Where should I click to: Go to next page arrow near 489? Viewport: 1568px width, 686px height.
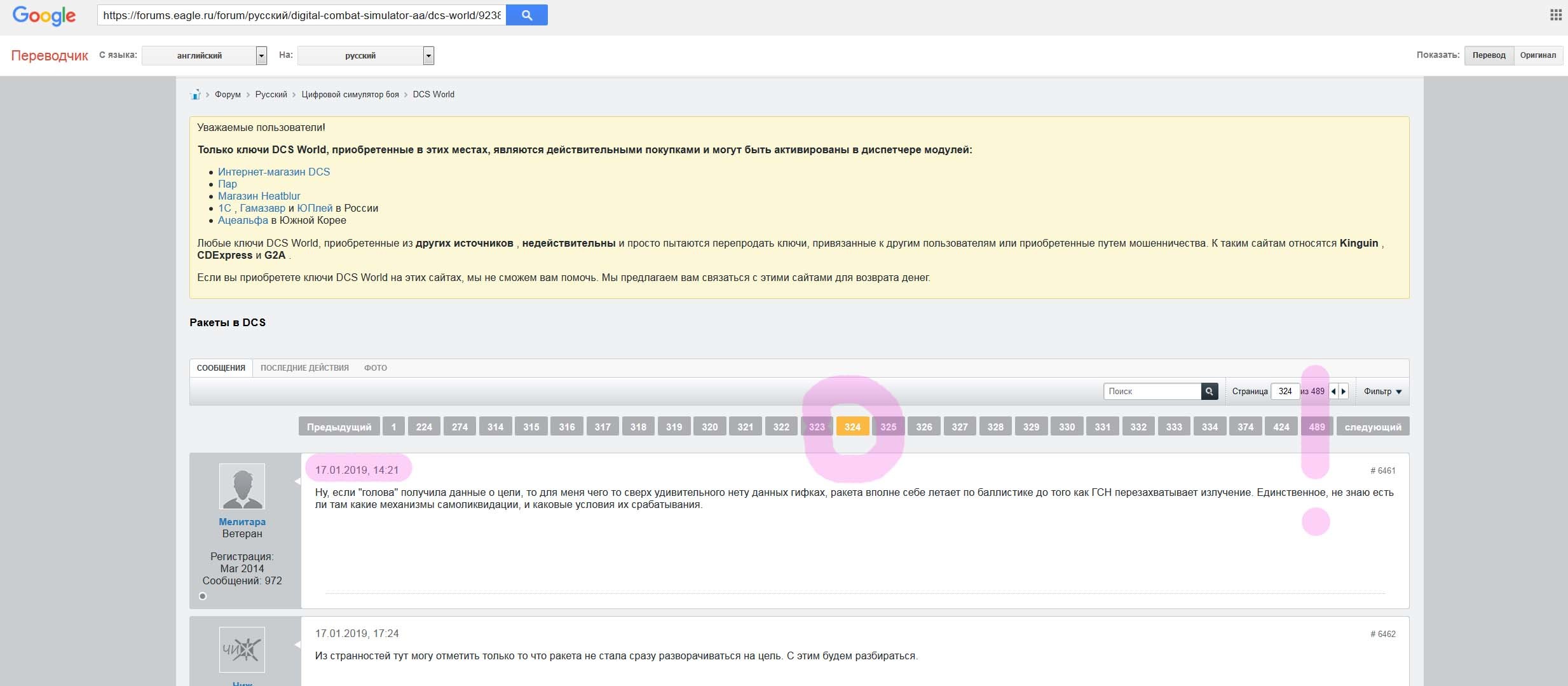click(x=1343, y=392)
